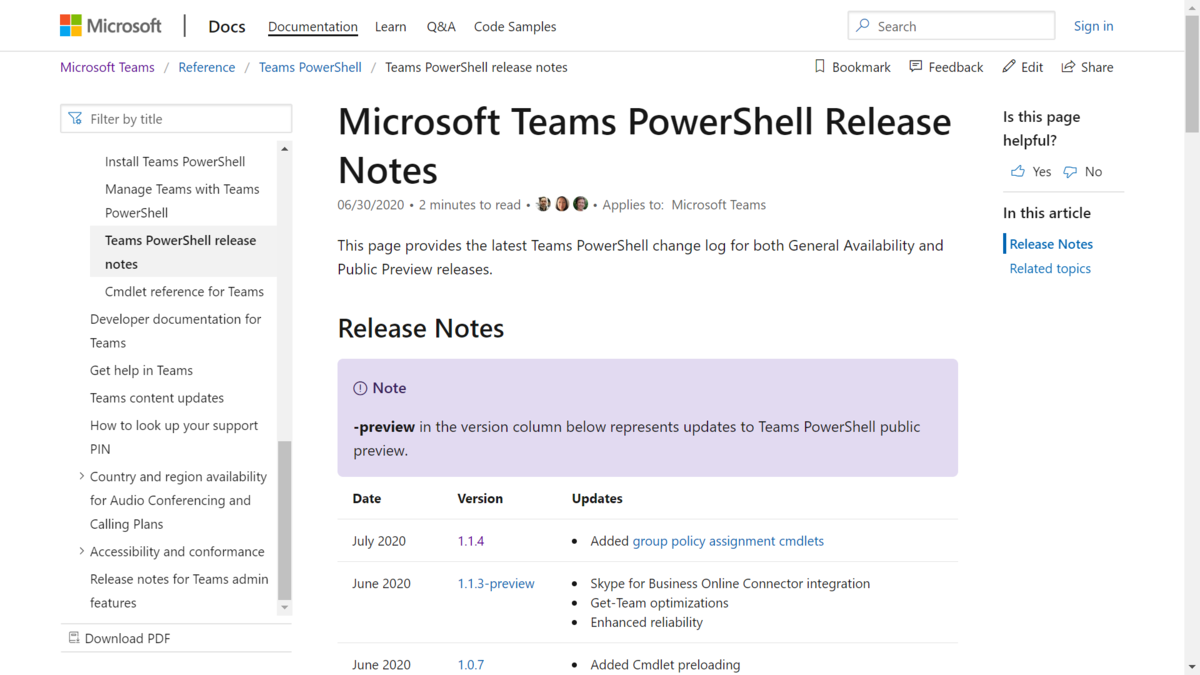Viewport: 1200px width, 675px height.
Task: Click the first contributor avatar
Action: click(543, 204)
